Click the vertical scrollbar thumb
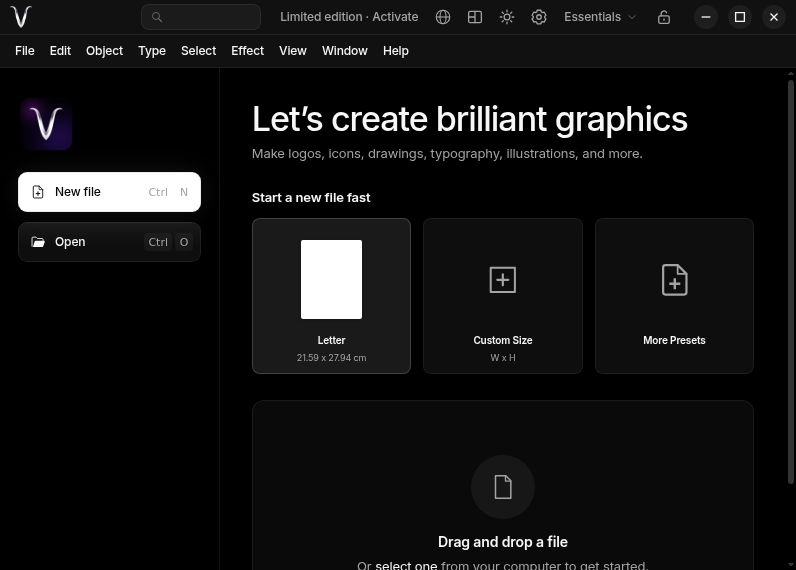796x570 pixels. tap(790, 282)
